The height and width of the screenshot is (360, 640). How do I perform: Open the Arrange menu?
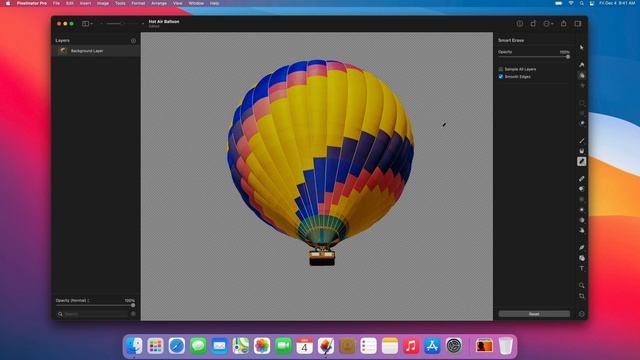tap(159, 3)
